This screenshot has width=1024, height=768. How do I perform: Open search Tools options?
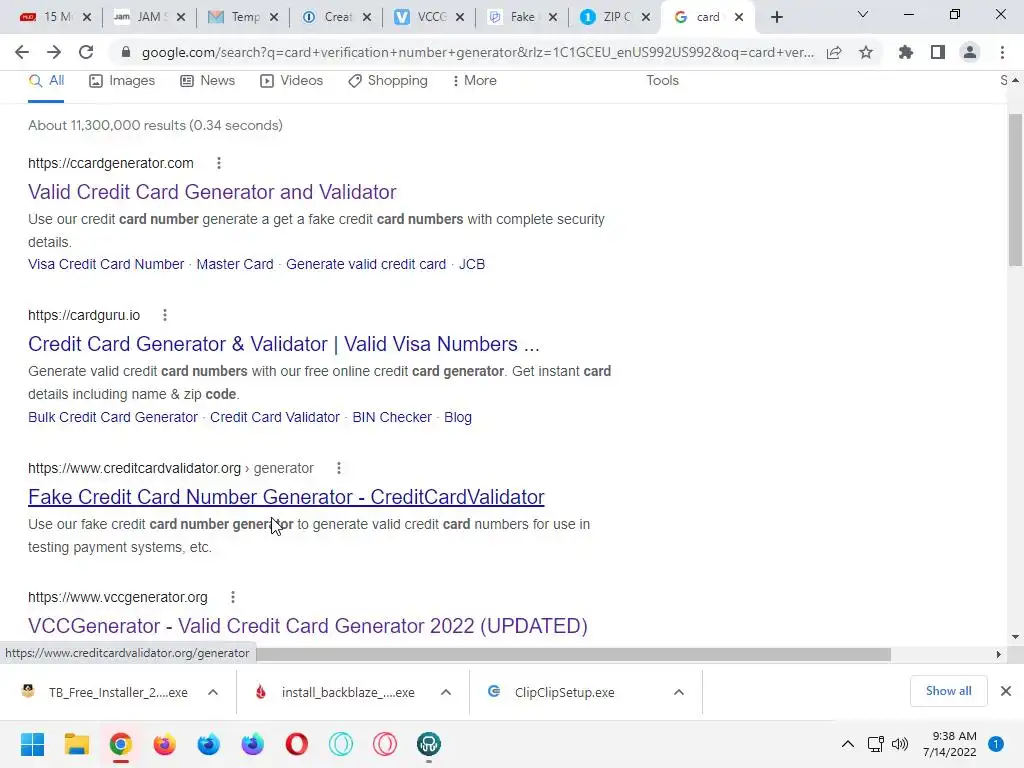pyautogui.click(x=662, y=81)
